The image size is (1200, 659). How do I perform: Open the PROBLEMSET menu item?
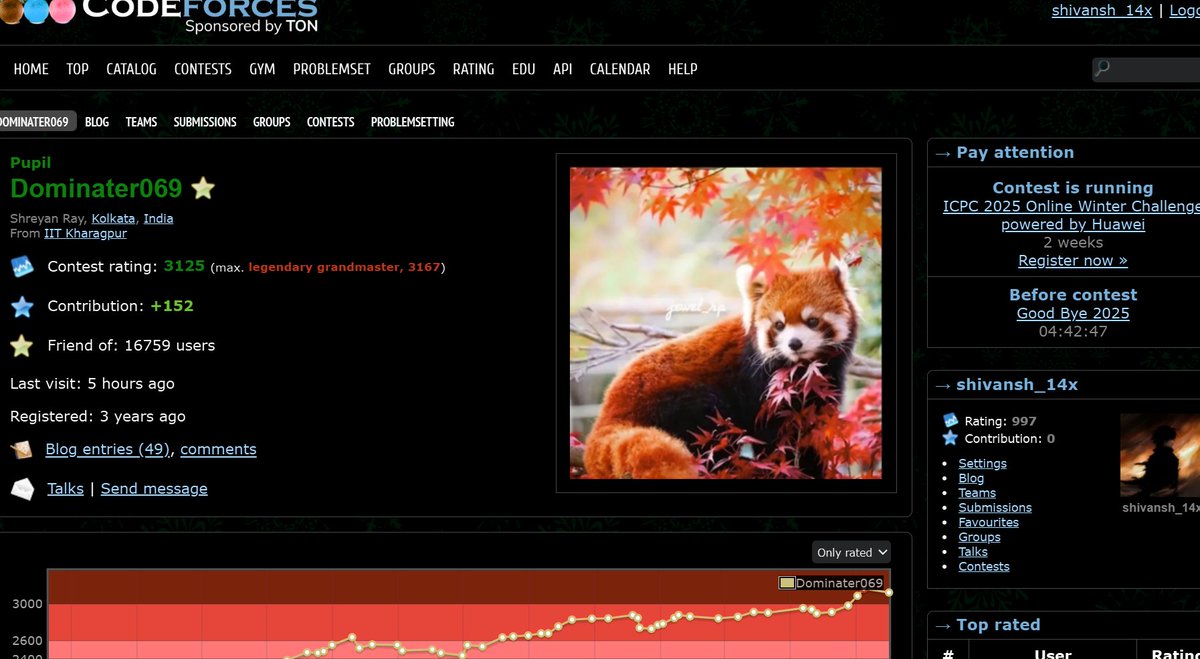coord(332,69)
